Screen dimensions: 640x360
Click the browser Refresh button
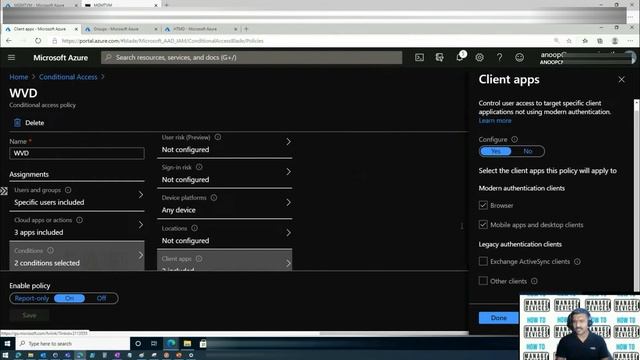(x=38, y=41)
